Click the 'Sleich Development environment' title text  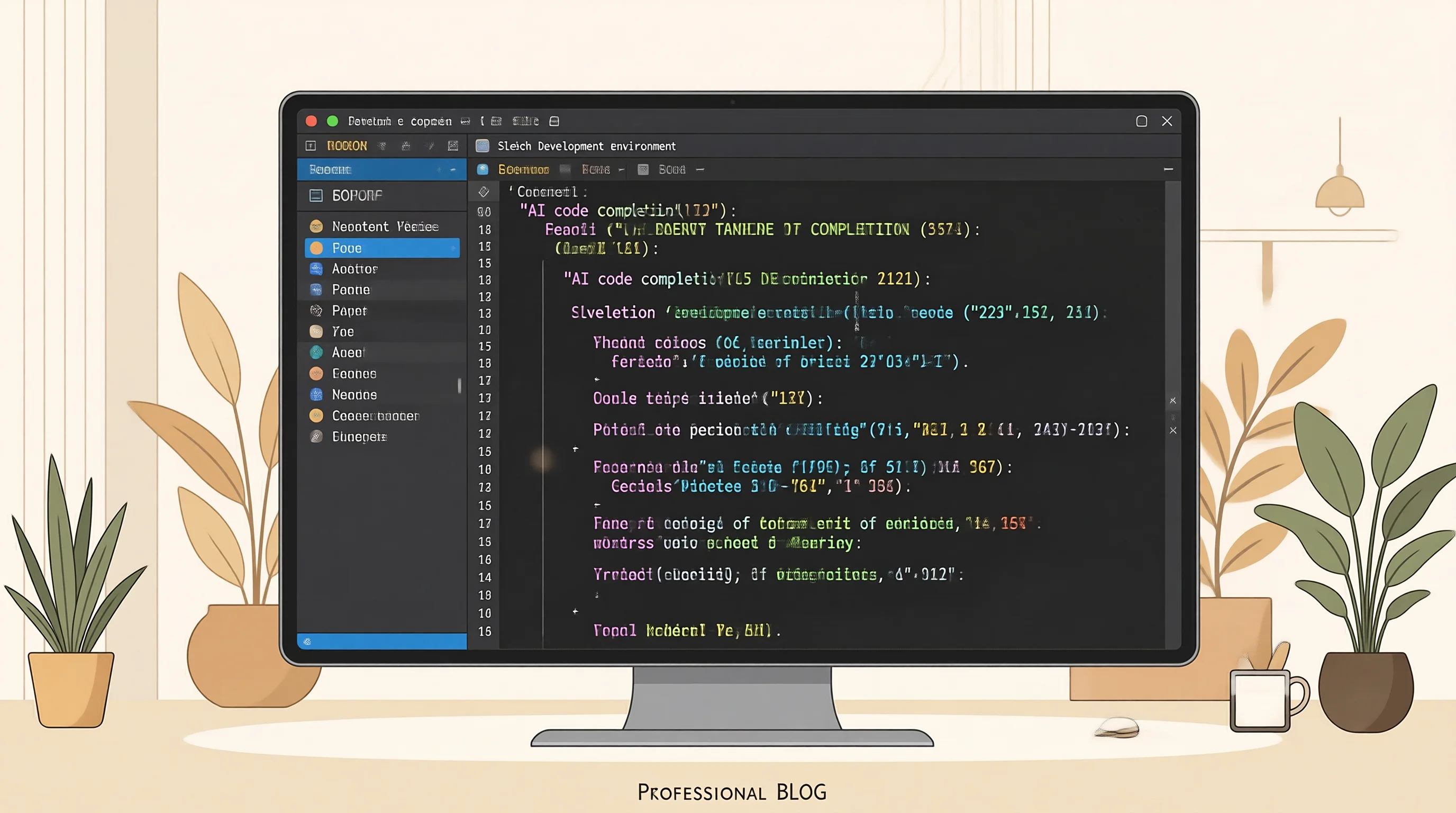pyautogui.click(x=586, y=146)
